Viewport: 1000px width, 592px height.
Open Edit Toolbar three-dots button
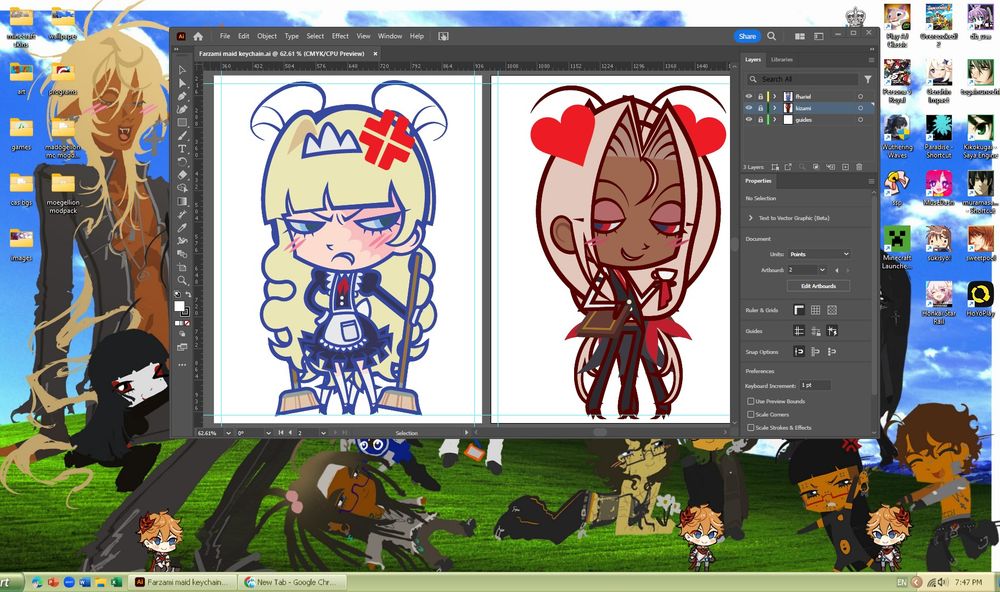coord(182,365)
